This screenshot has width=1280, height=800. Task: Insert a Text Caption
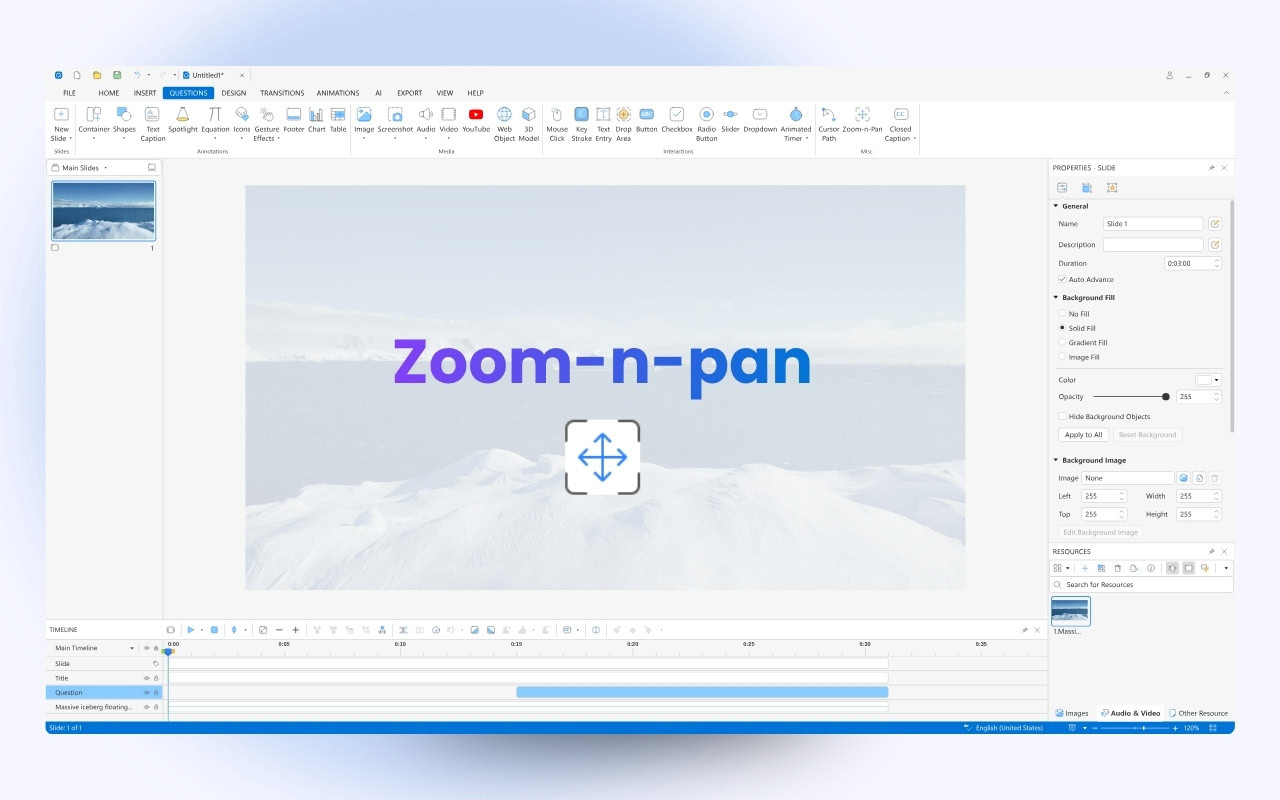[152, 124]
